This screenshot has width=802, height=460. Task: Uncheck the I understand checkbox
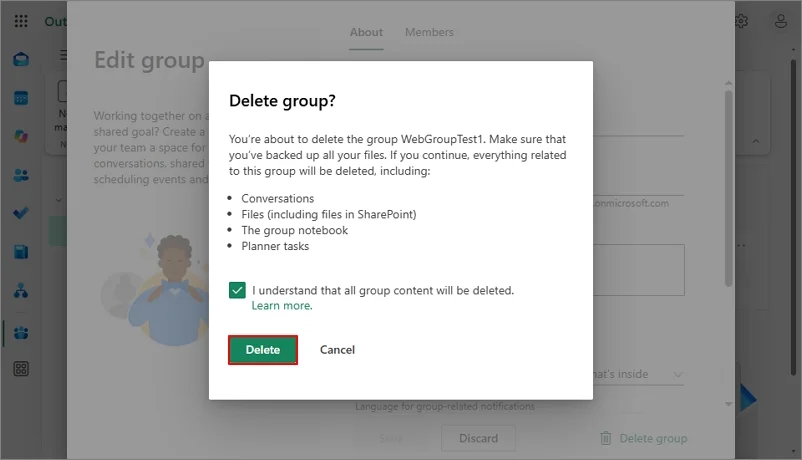(237, 290)
